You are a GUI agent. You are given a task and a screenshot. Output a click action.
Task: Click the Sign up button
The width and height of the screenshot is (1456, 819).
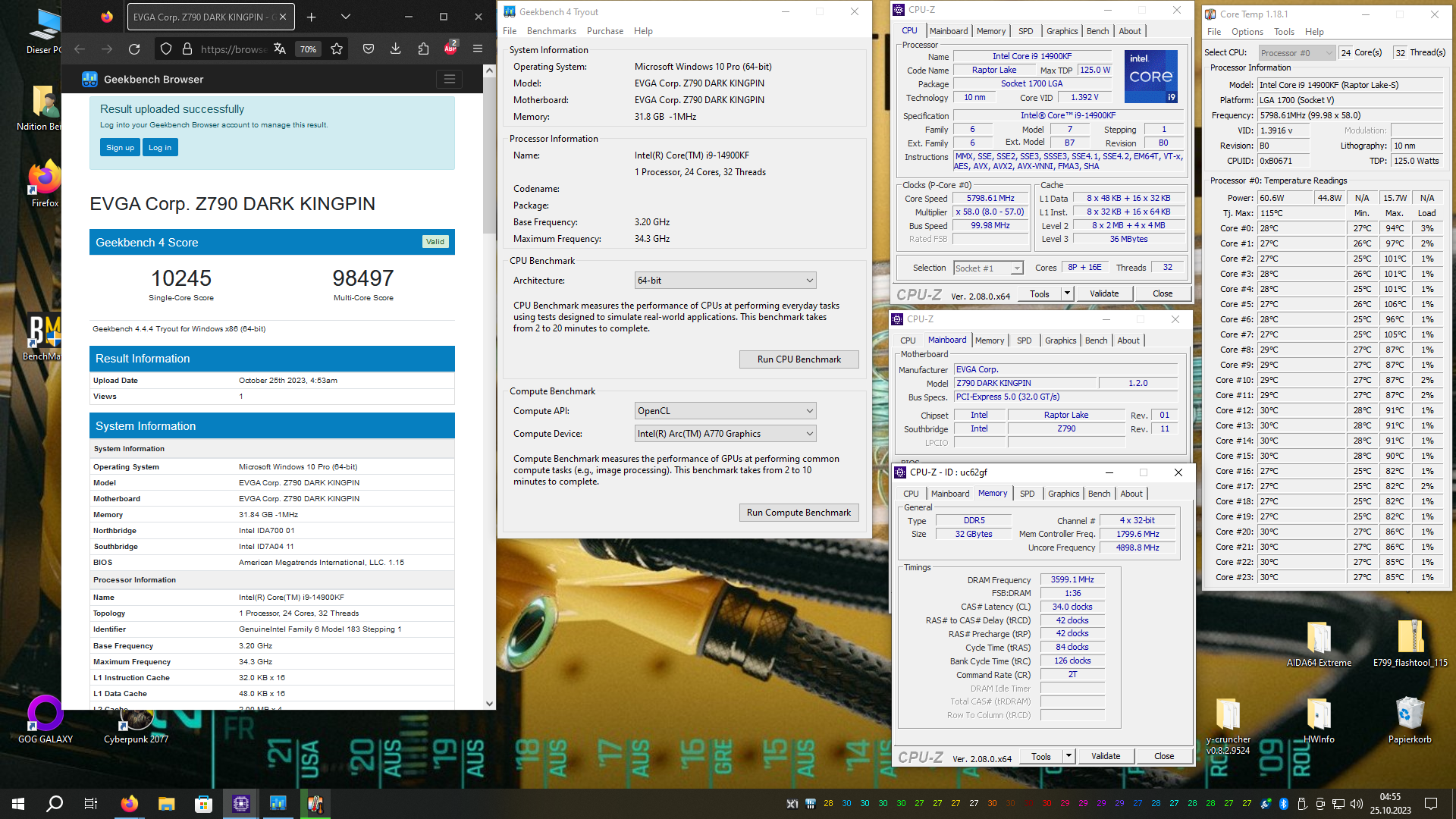(120, 148)
